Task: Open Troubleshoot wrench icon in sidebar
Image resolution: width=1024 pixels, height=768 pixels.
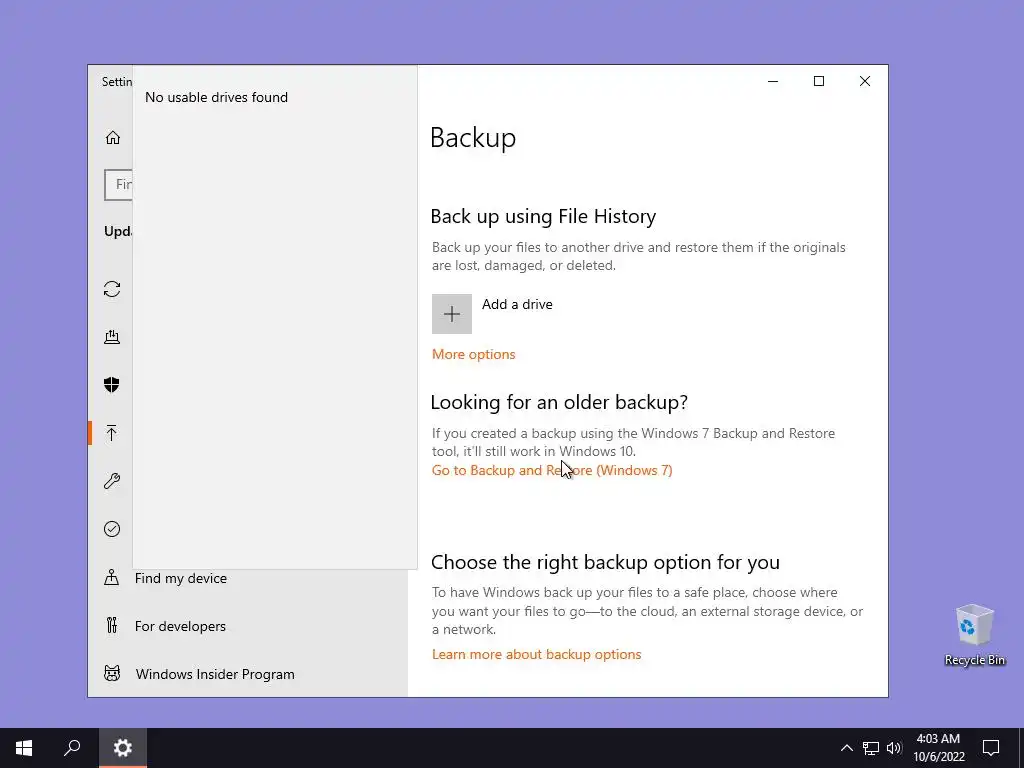Action: (x=112, y=481)
